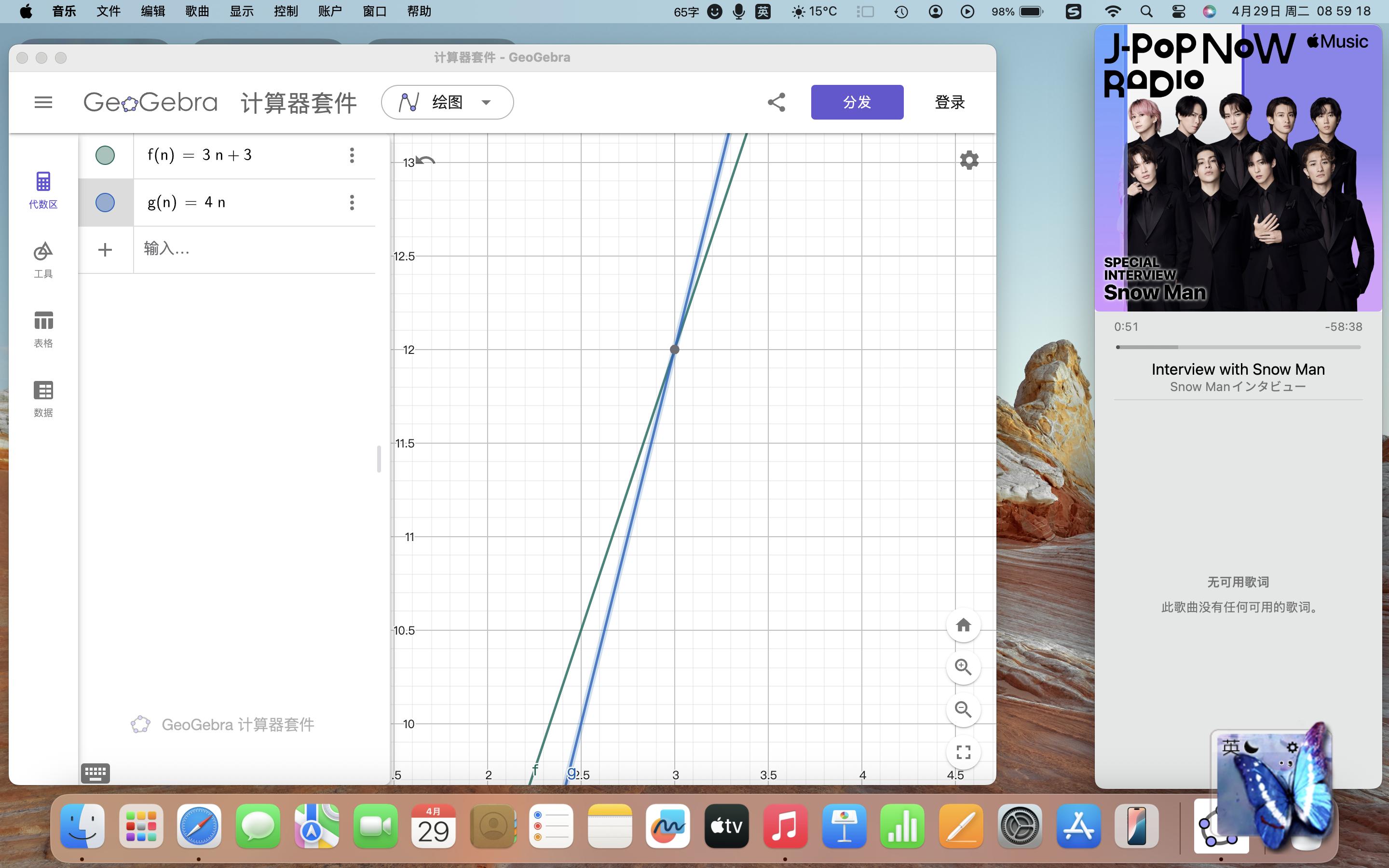This screenshot has width=1389, height=868.
Task: Open the 显示 menu
Action: [242, 12]
